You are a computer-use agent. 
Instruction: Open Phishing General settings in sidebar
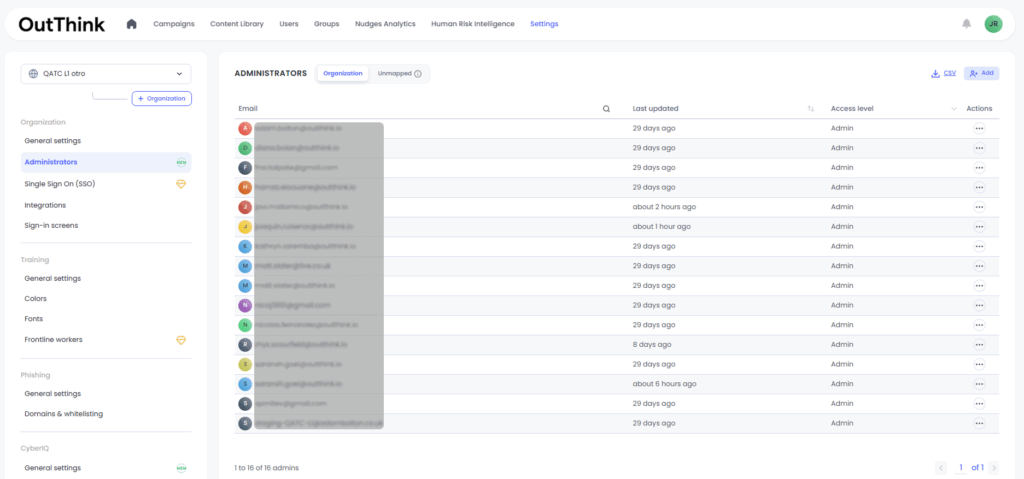(53, 394)
